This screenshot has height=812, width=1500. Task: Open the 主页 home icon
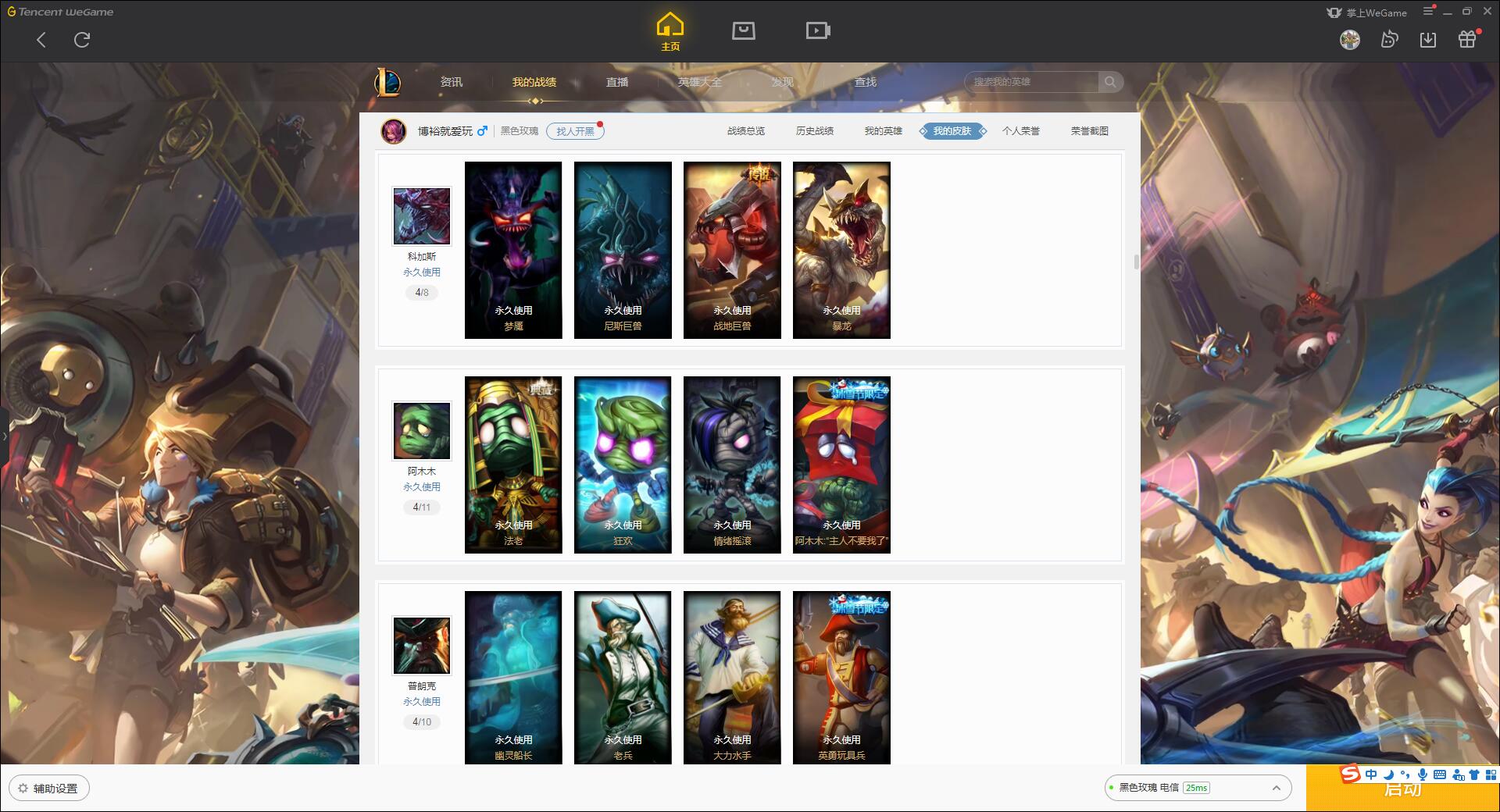tap(670, 32)
